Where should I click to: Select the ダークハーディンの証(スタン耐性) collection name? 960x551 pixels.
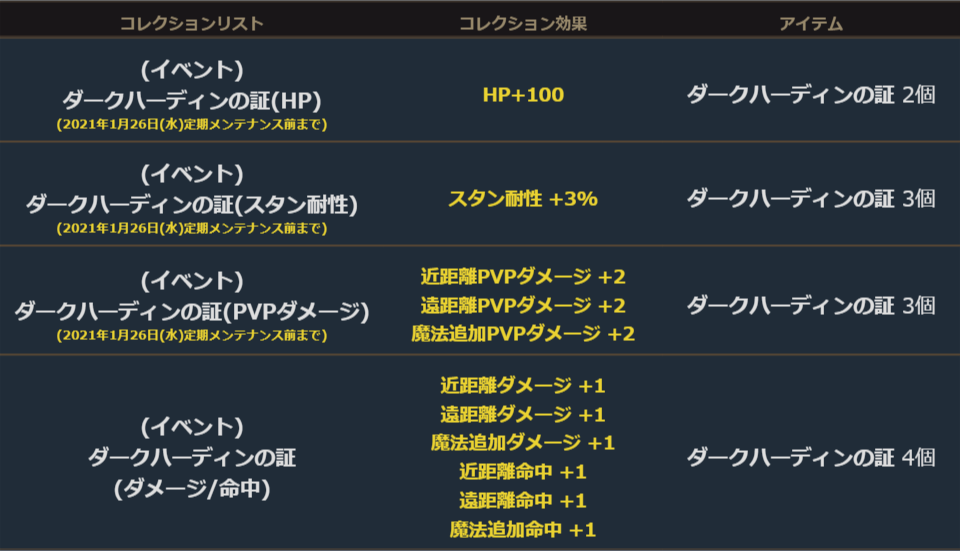pyautogui.click(x=191, y=204)
